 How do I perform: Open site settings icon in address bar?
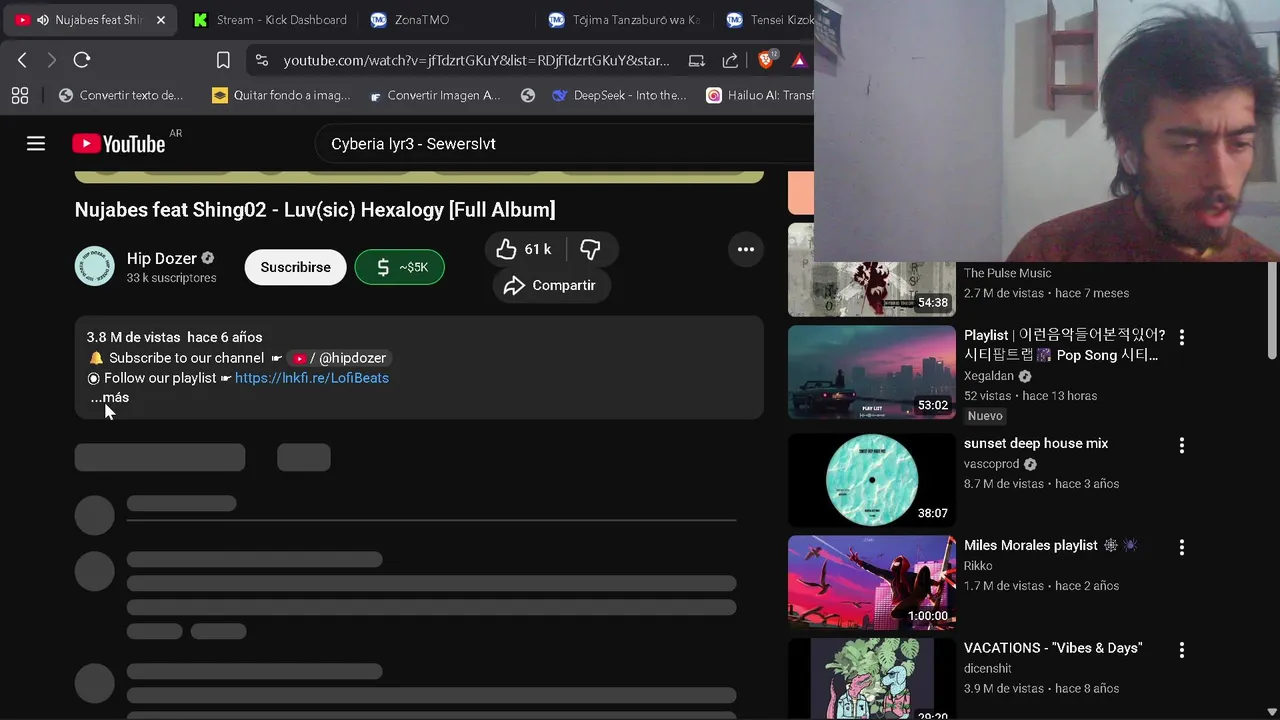pos(262,60)
